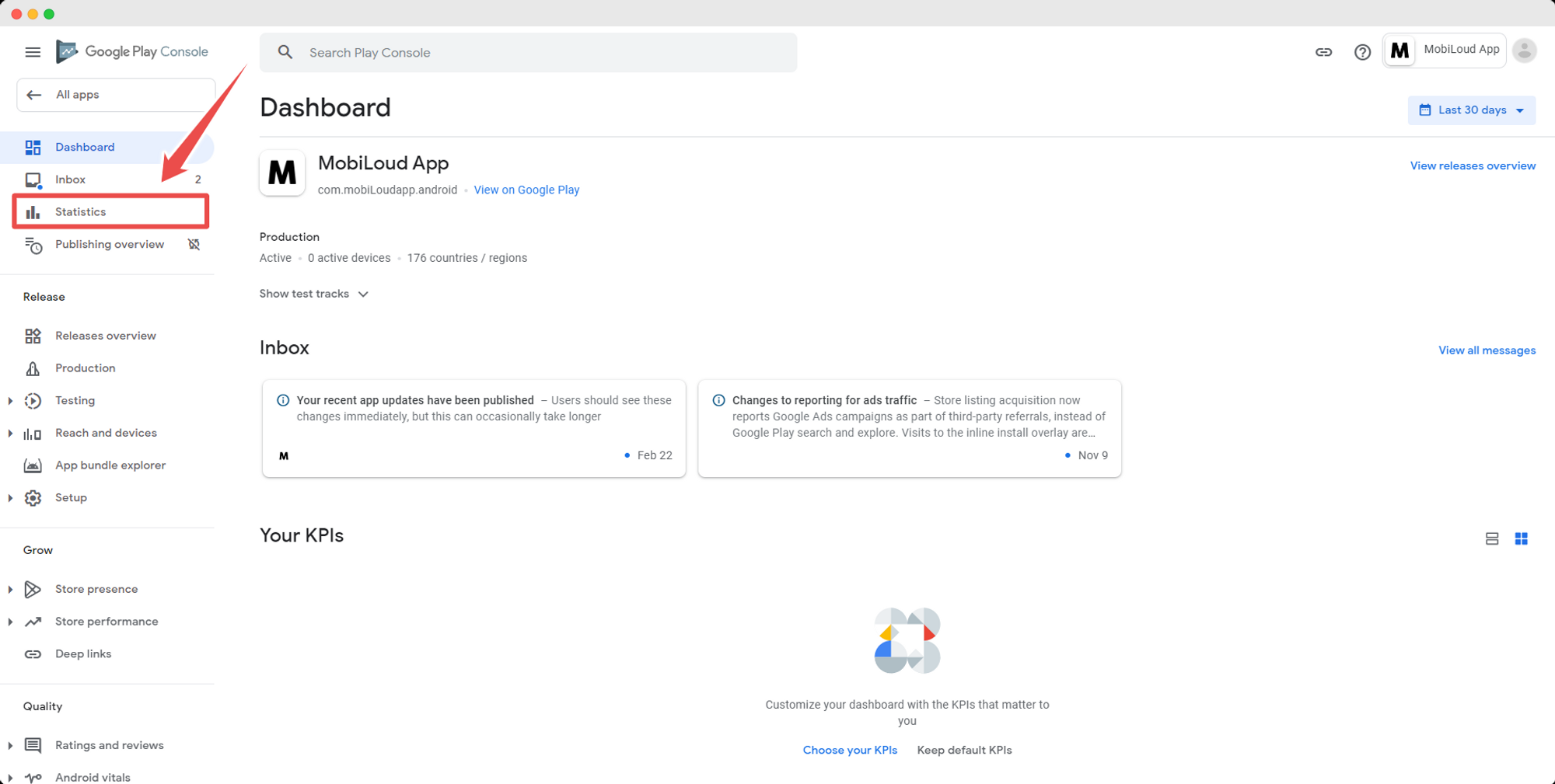
Task: Open Releases overview in sidebar
Action: (x=107, y=336)
